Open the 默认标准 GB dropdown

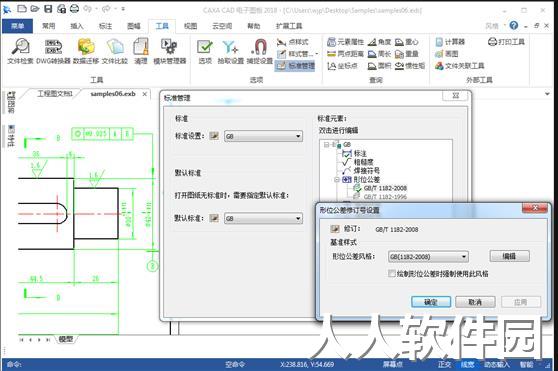[263, 218]
